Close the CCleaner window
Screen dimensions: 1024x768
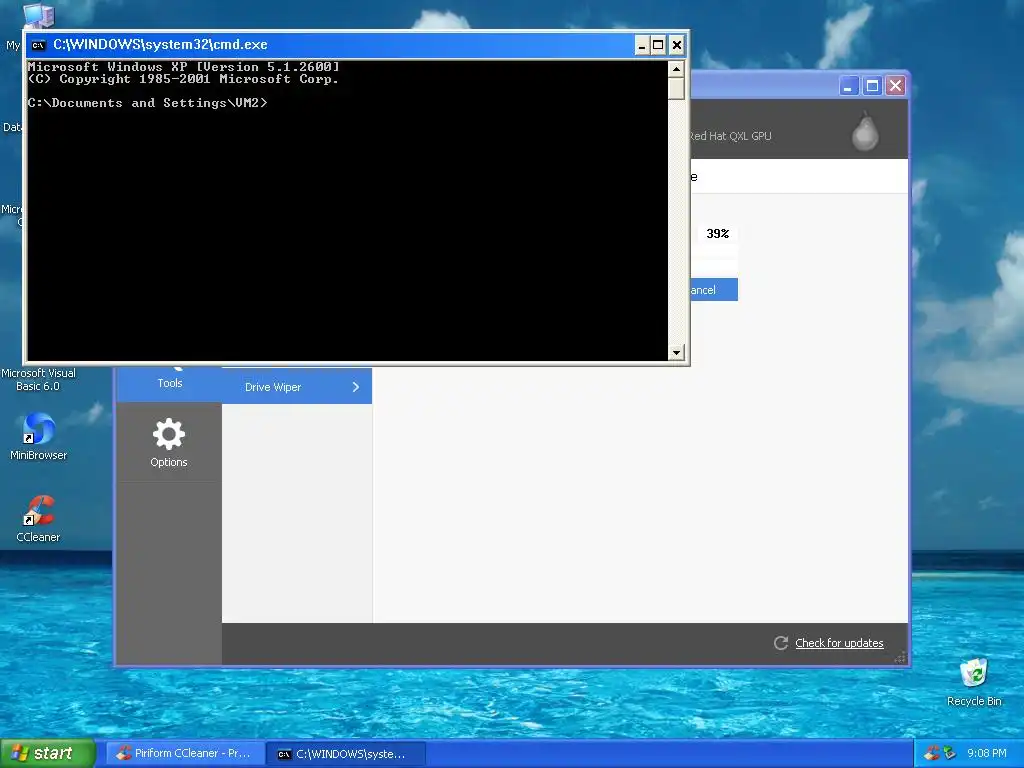tap(895, 86)
